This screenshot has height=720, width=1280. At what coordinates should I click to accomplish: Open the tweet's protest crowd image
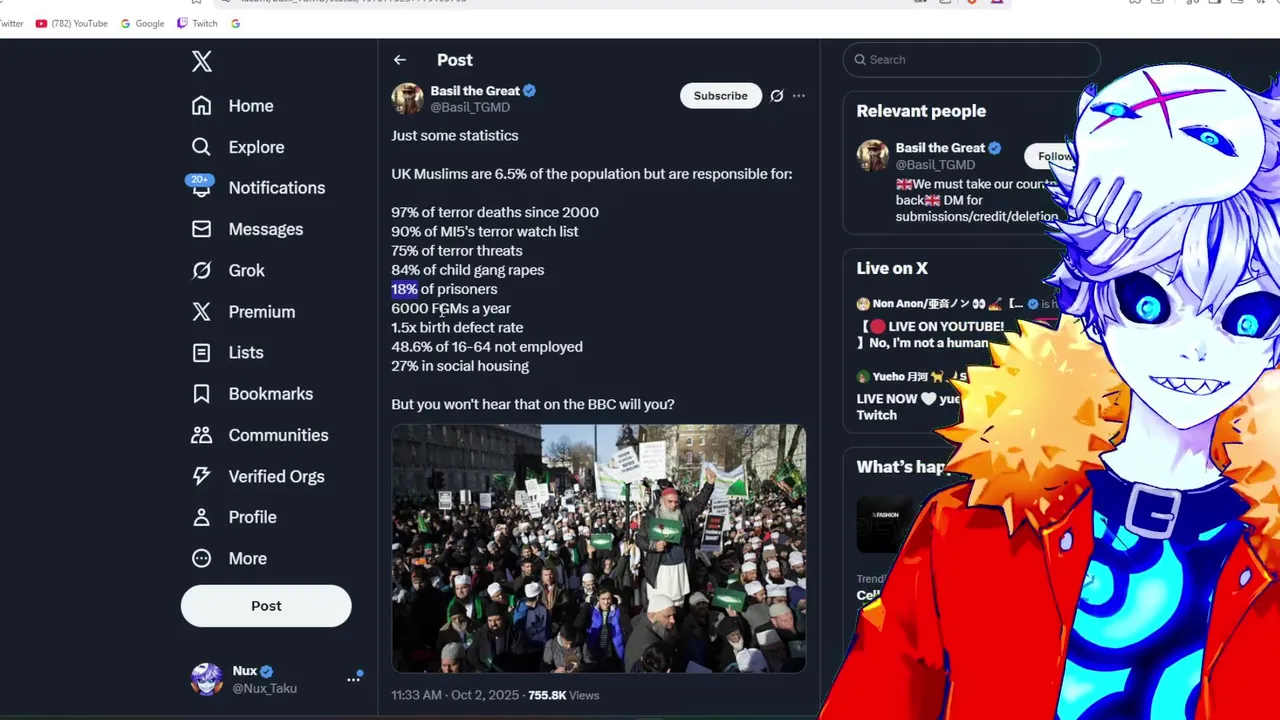click(x=599, y=548)
